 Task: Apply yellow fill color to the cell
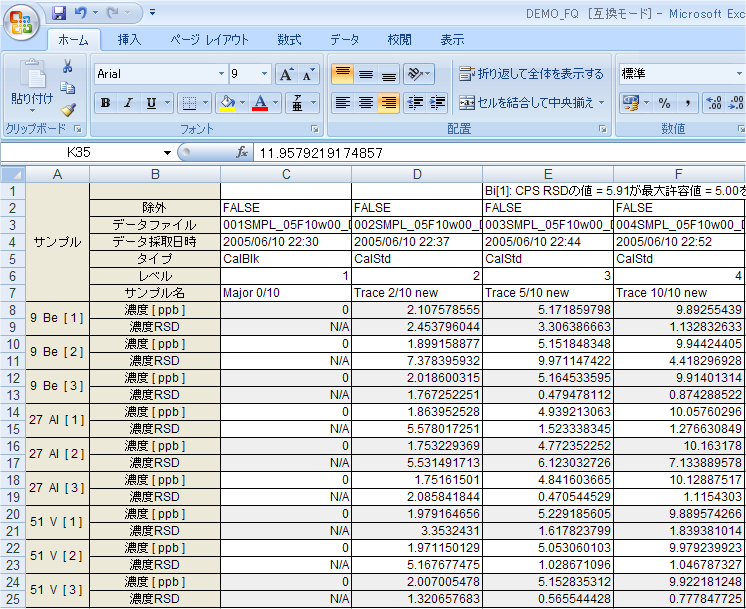tap(227, 103)
